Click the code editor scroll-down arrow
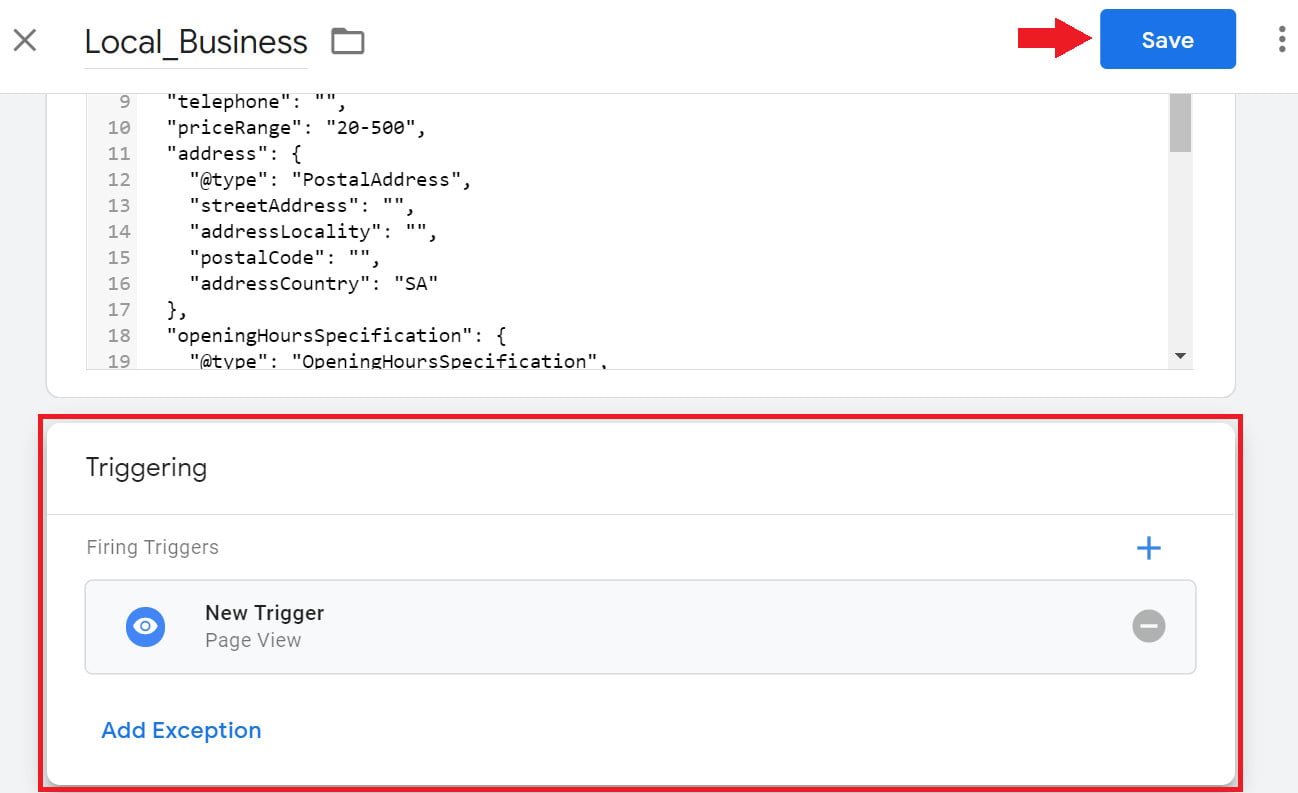This screenshot has height=793, width=1298. pyautogui.click(x=1180, y=356)
